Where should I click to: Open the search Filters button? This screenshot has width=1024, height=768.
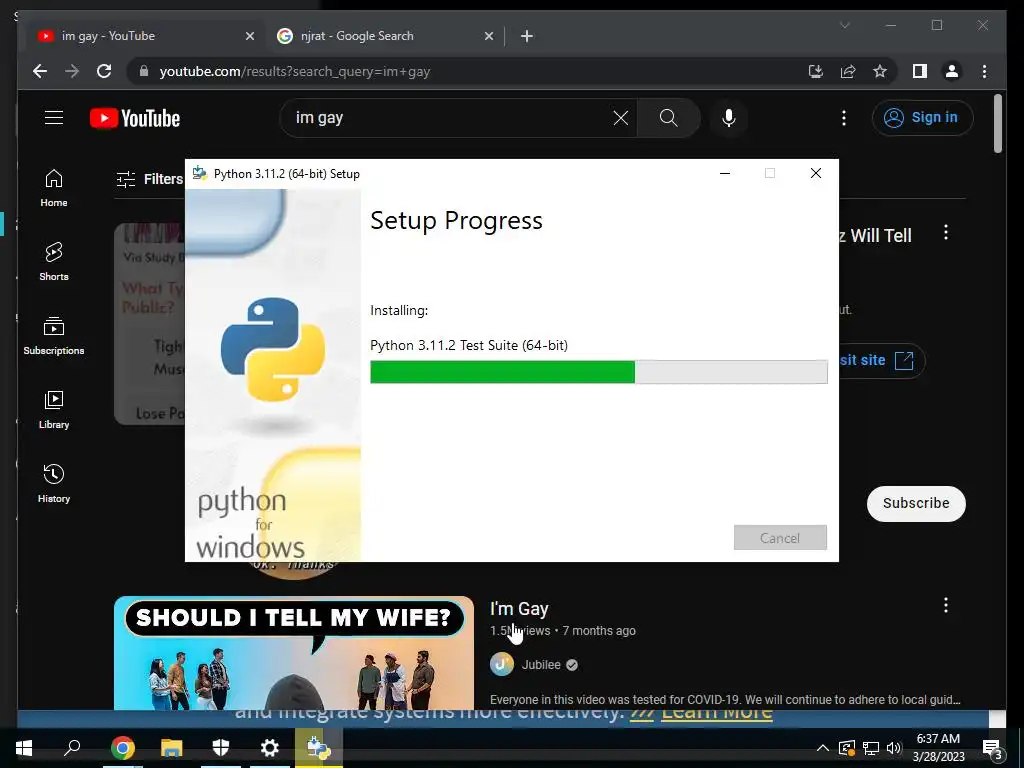(x=150, y=179)
